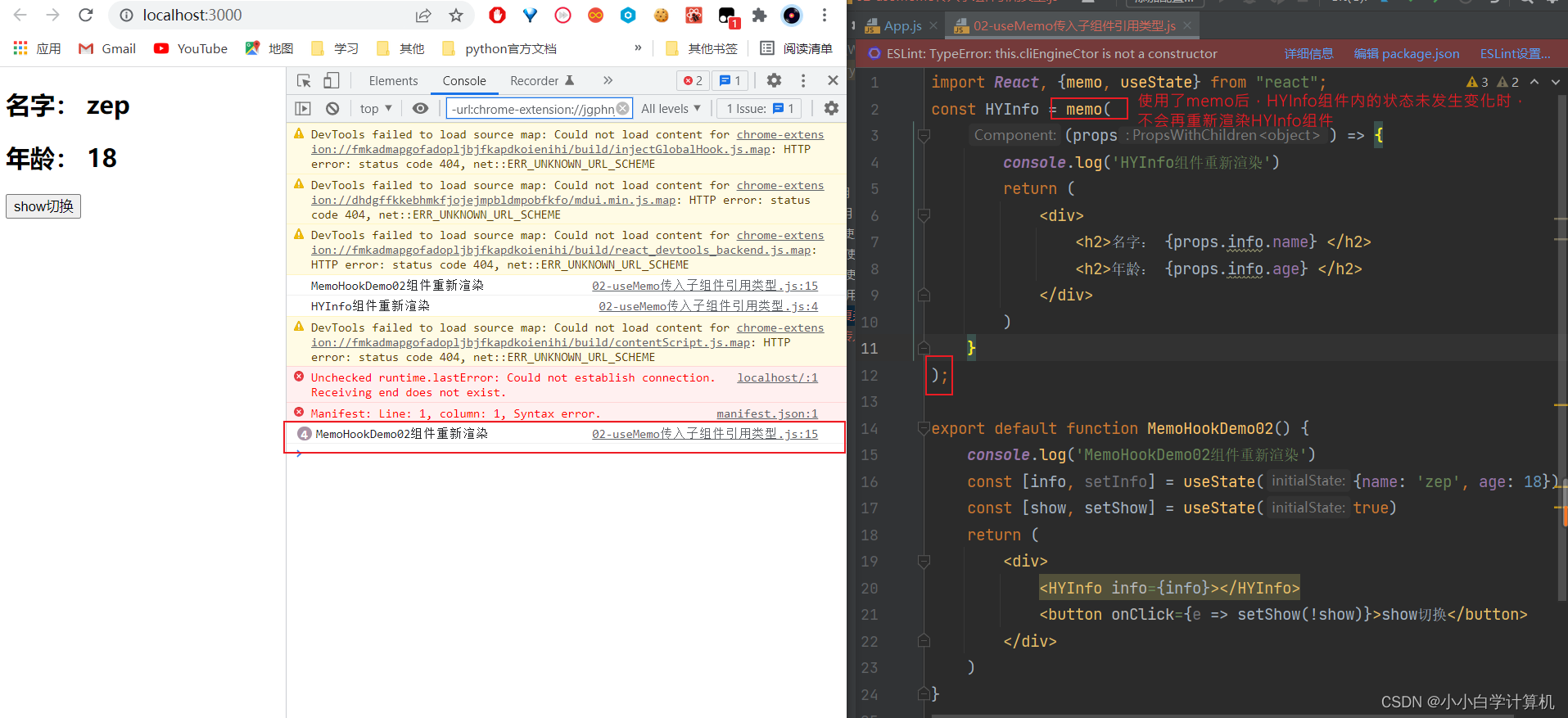Switch to the Console tab

point(464,80)
